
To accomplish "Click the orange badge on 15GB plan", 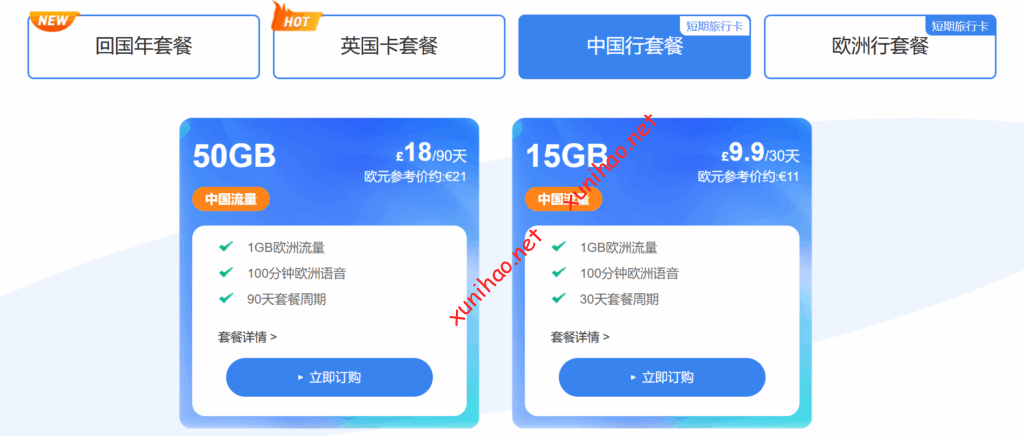I will [x=564, y=200].
